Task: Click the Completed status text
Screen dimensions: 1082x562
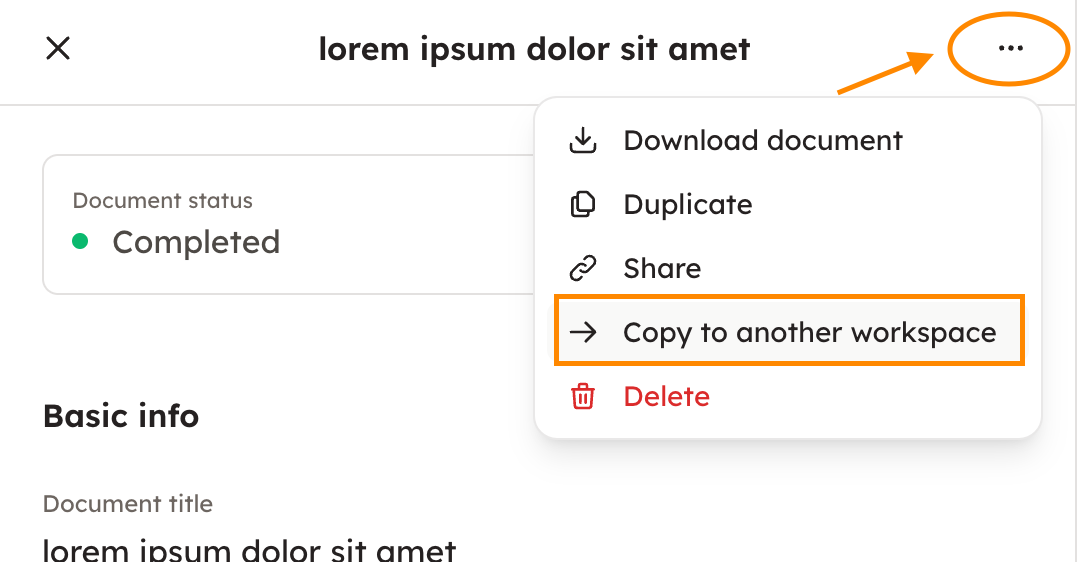Action: tap(196, 242)
